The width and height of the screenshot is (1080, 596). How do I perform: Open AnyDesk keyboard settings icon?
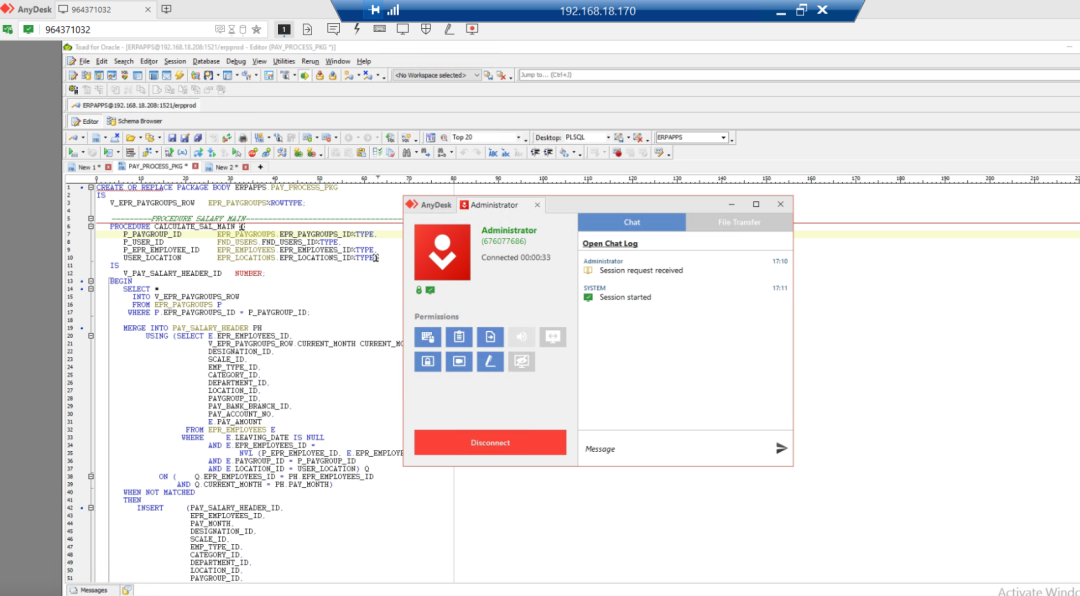pyautogui.click(x=380, y=29)
